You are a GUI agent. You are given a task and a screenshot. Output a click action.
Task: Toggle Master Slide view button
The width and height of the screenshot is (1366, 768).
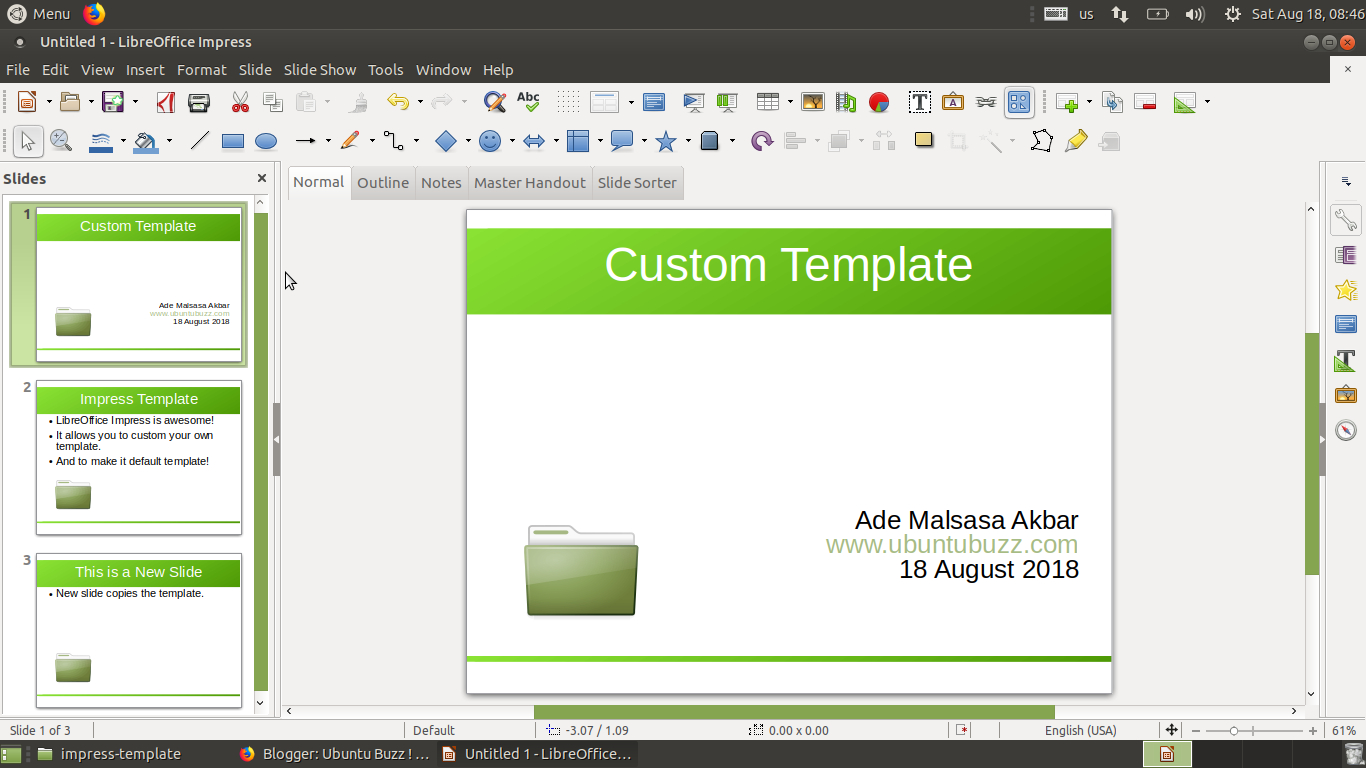coord(654,102)
